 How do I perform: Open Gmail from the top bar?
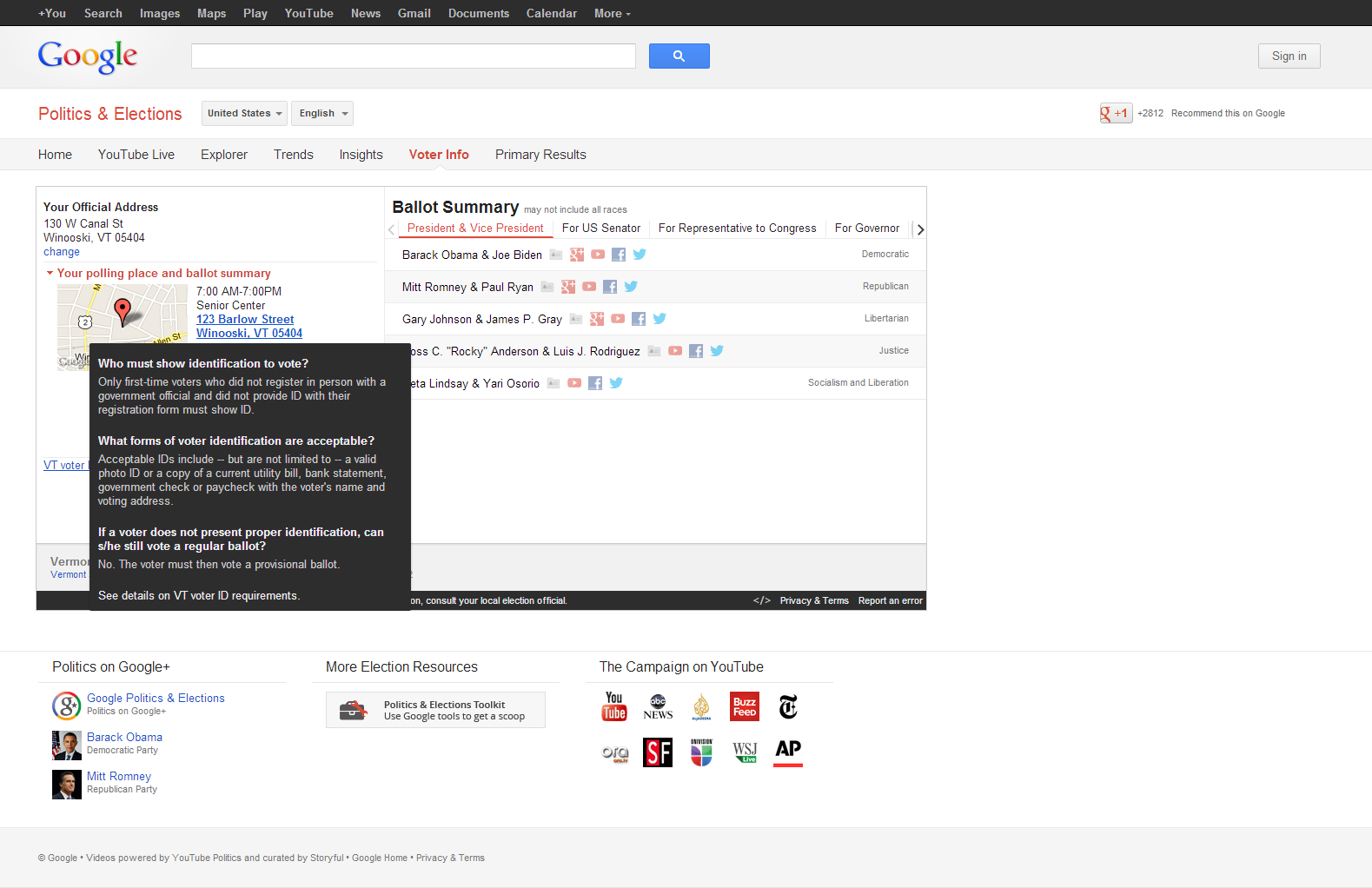point(414,13)
